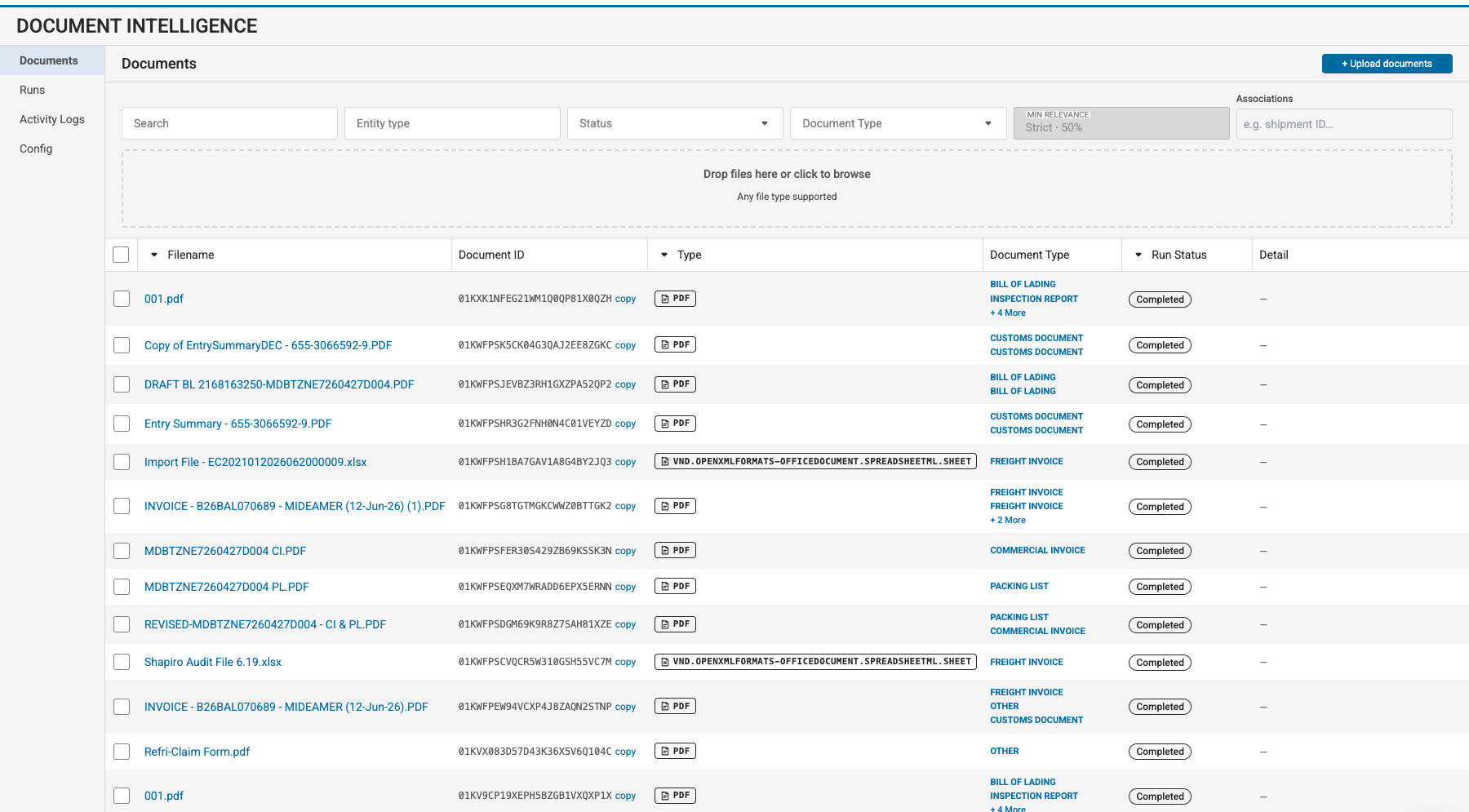Click document ID 01KWFPSEQXM7WRADD6EPX5ERNN
1469x812 pixels.
click(x=535, y=587)
